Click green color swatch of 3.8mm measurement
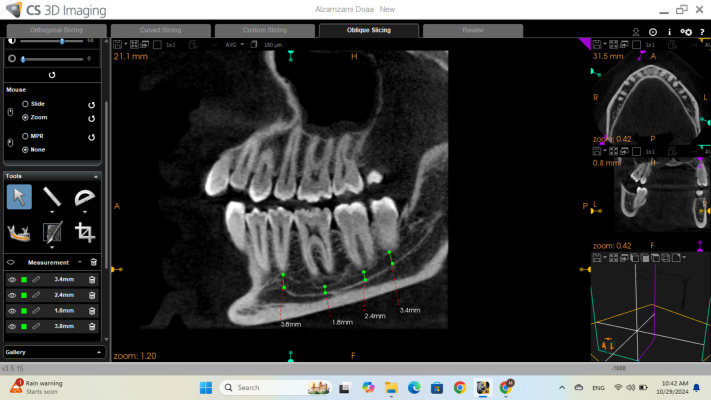The width and height of the screenshot is (711, 400). (x=24, y=327)
